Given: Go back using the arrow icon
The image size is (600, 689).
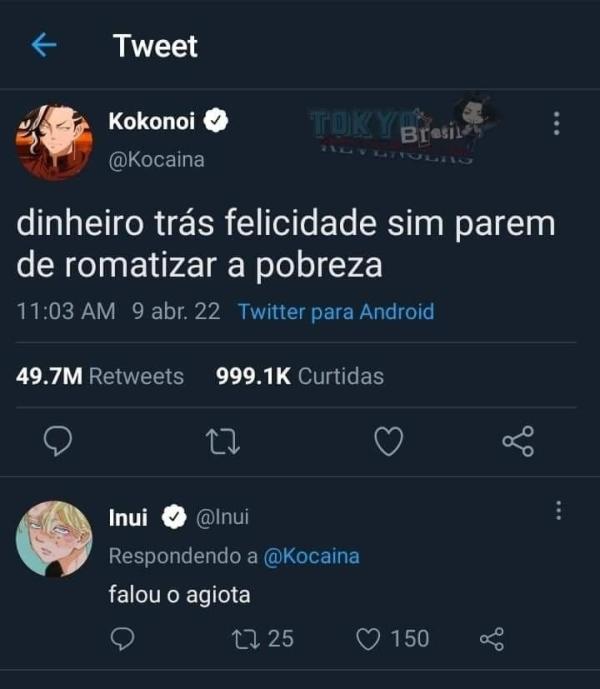Looking at the screenshot, I should (x=44, y=45).
